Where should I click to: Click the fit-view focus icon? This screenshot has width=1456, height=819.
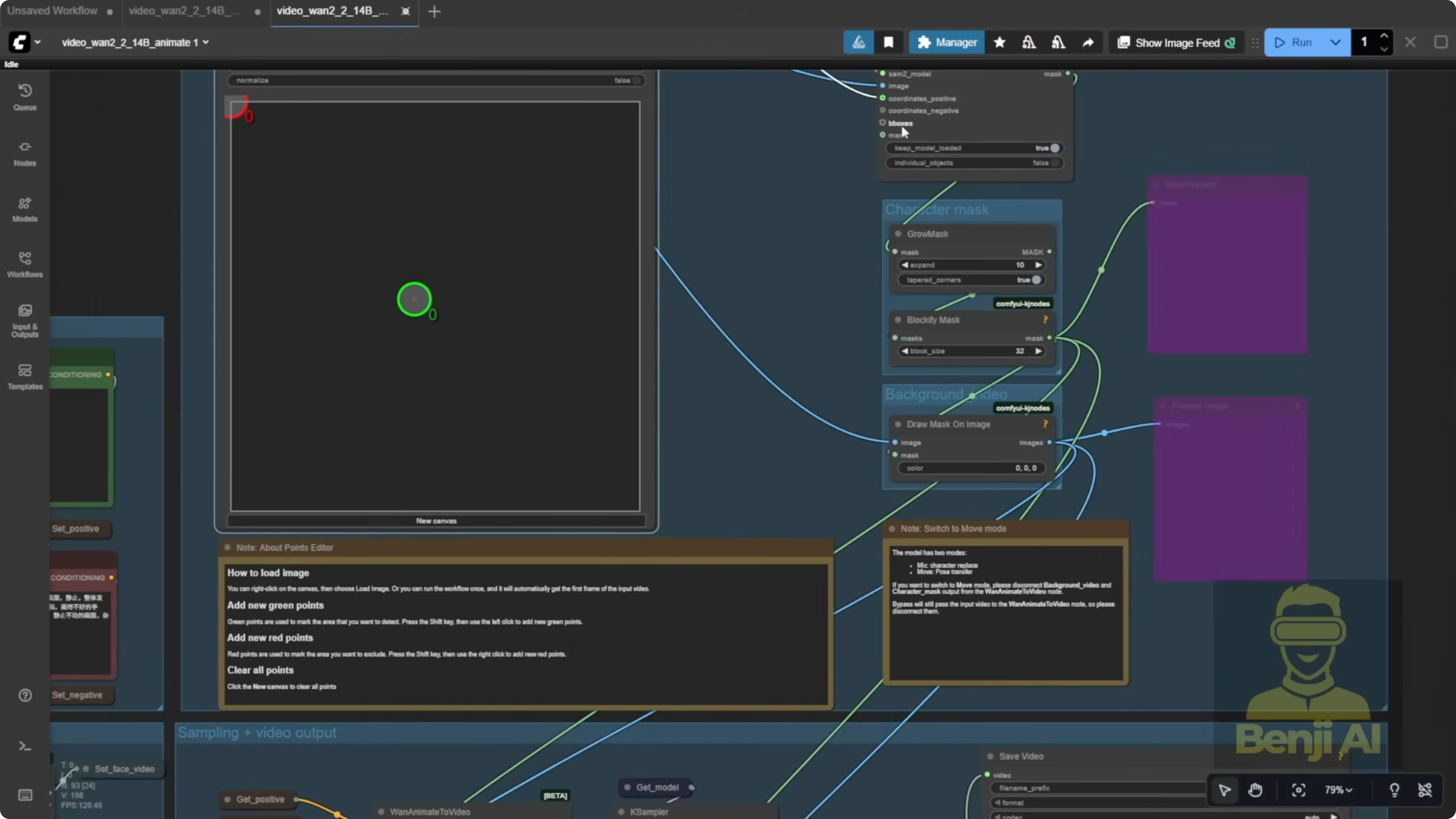tap(1298, 790)
